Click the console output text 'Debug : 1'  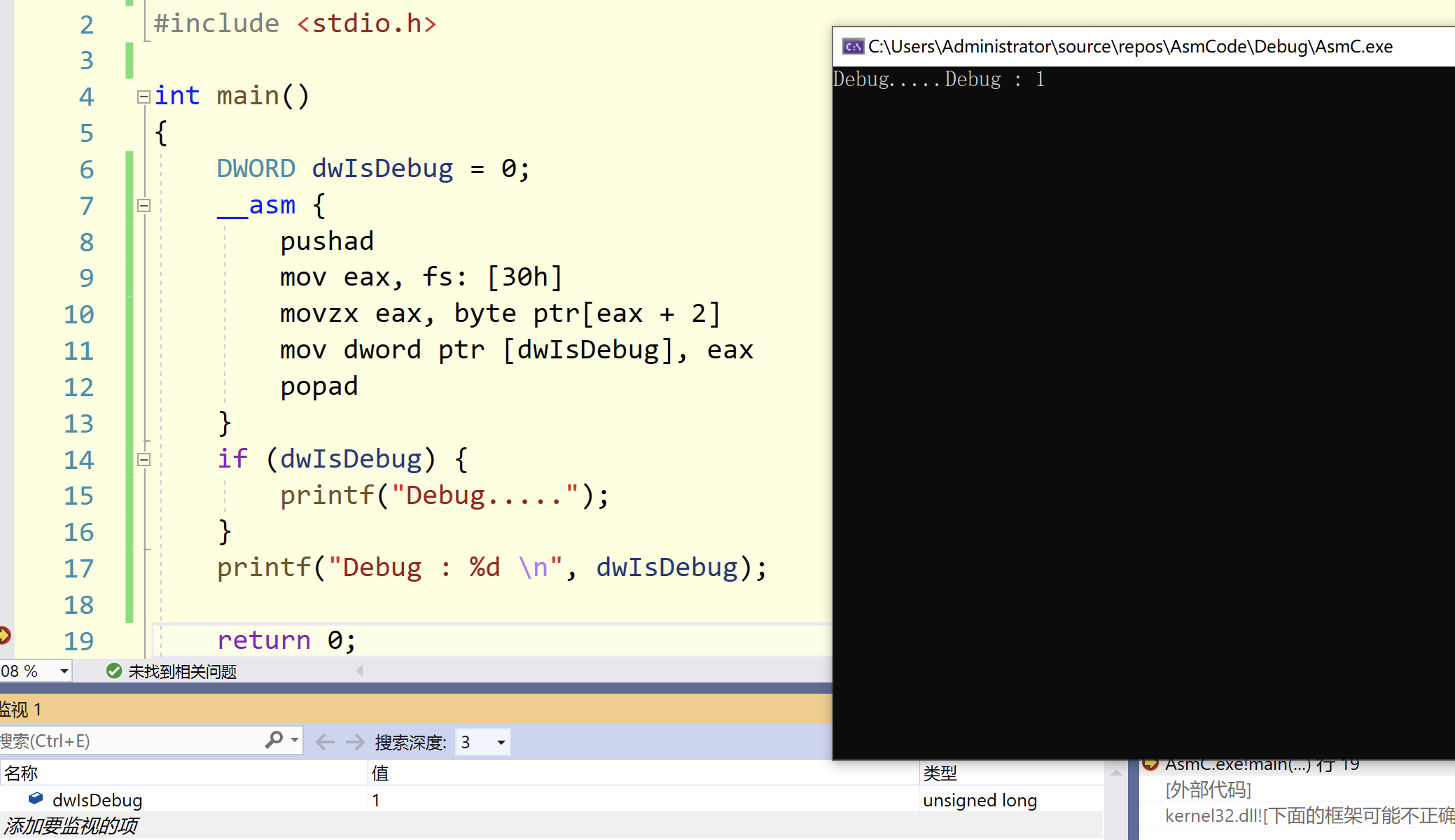tap(994, 79)
